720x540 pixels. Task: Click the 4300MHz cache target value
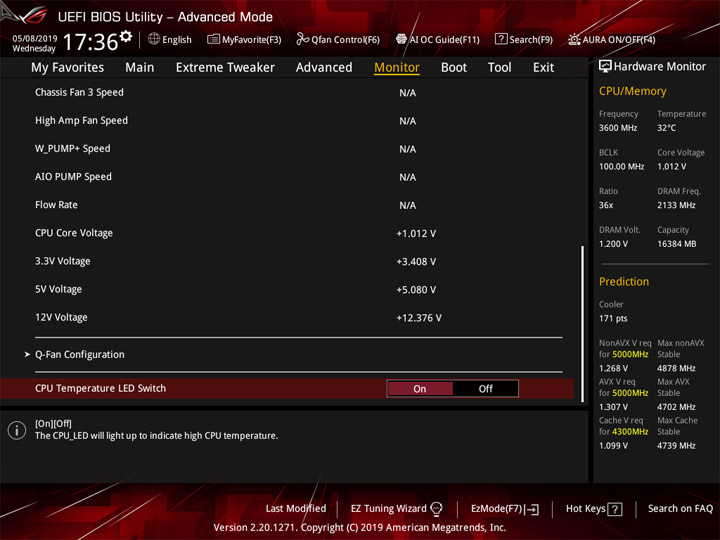click(x=630, y=432)
